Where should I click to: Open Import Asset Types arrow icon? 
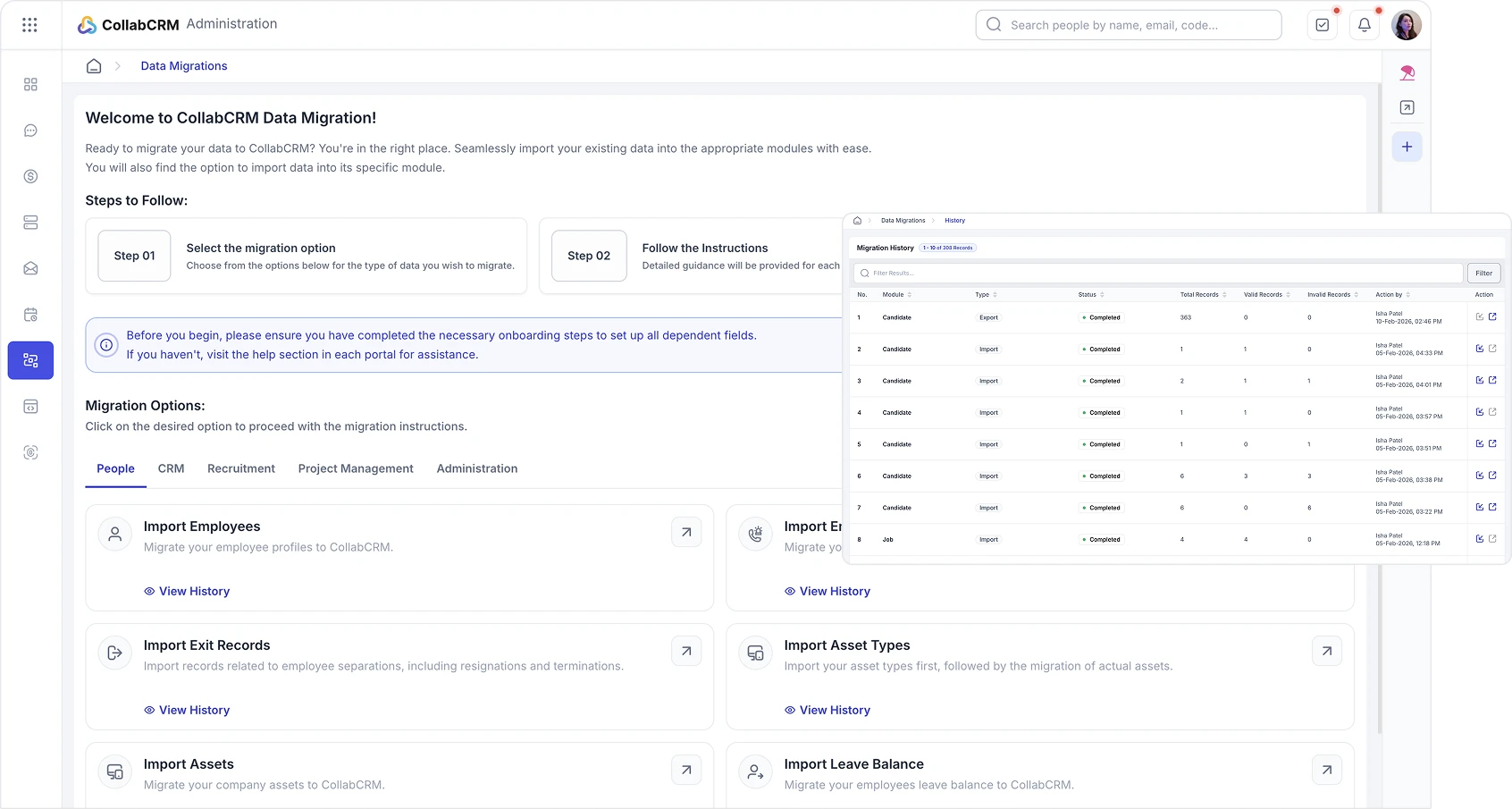pyautogui.click(x=1327, y=651)
